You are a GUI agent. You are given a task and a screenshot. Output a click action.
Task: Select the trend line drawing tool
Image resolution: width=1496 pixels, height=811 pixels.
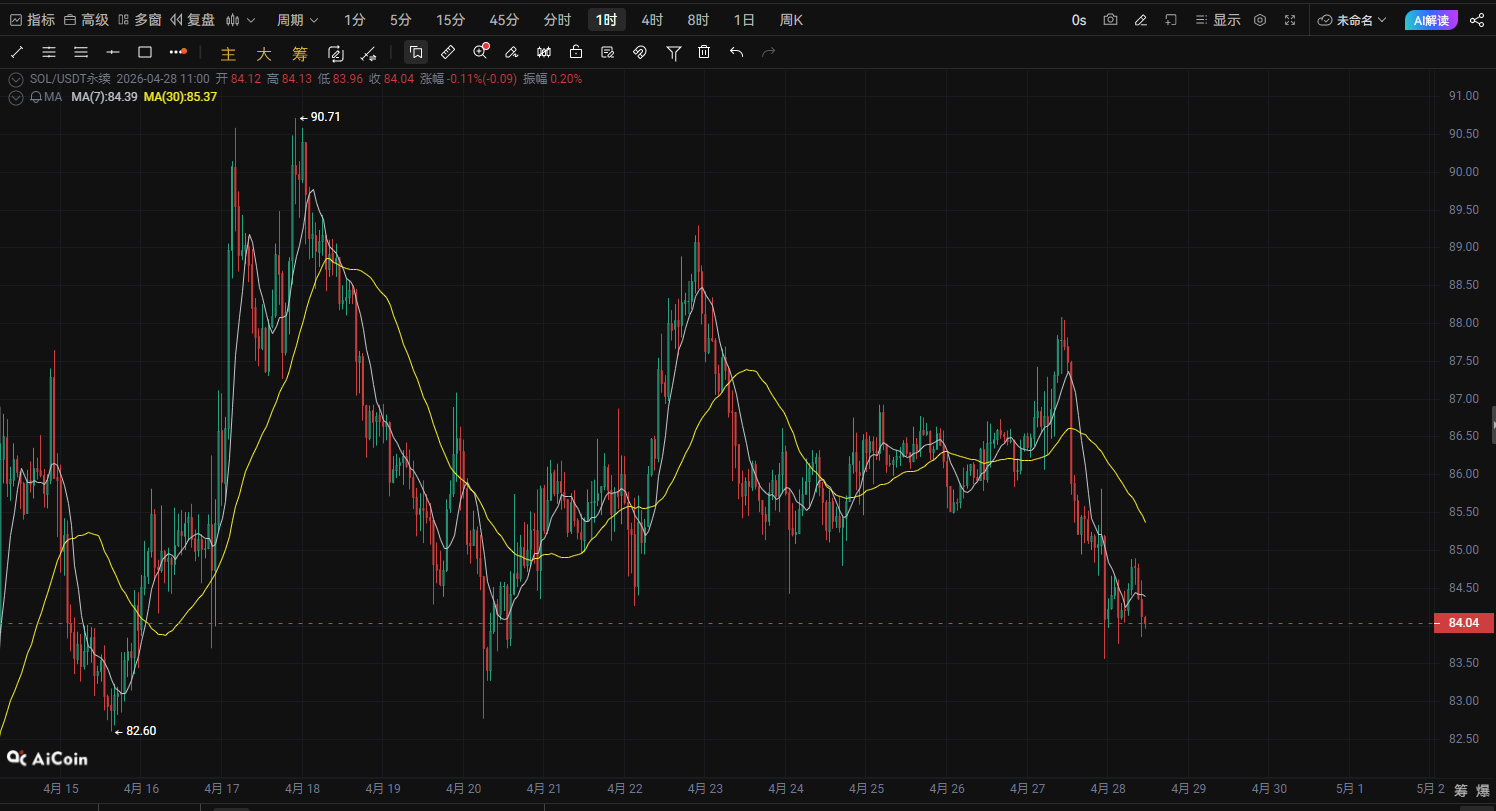click(17, 52)
